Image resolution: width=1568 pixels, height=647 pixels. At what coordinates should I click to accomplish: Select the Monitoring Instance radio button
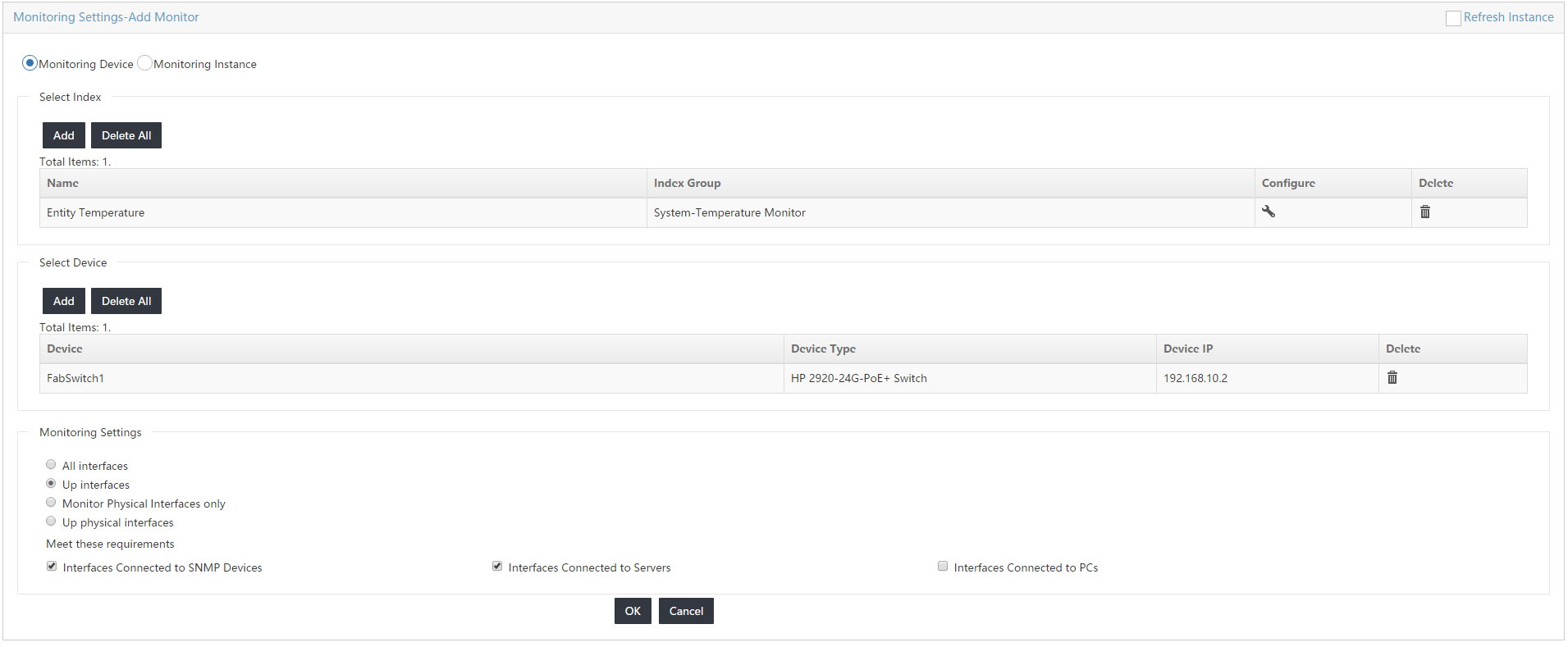pyautogui.click(x=144, y=63)
